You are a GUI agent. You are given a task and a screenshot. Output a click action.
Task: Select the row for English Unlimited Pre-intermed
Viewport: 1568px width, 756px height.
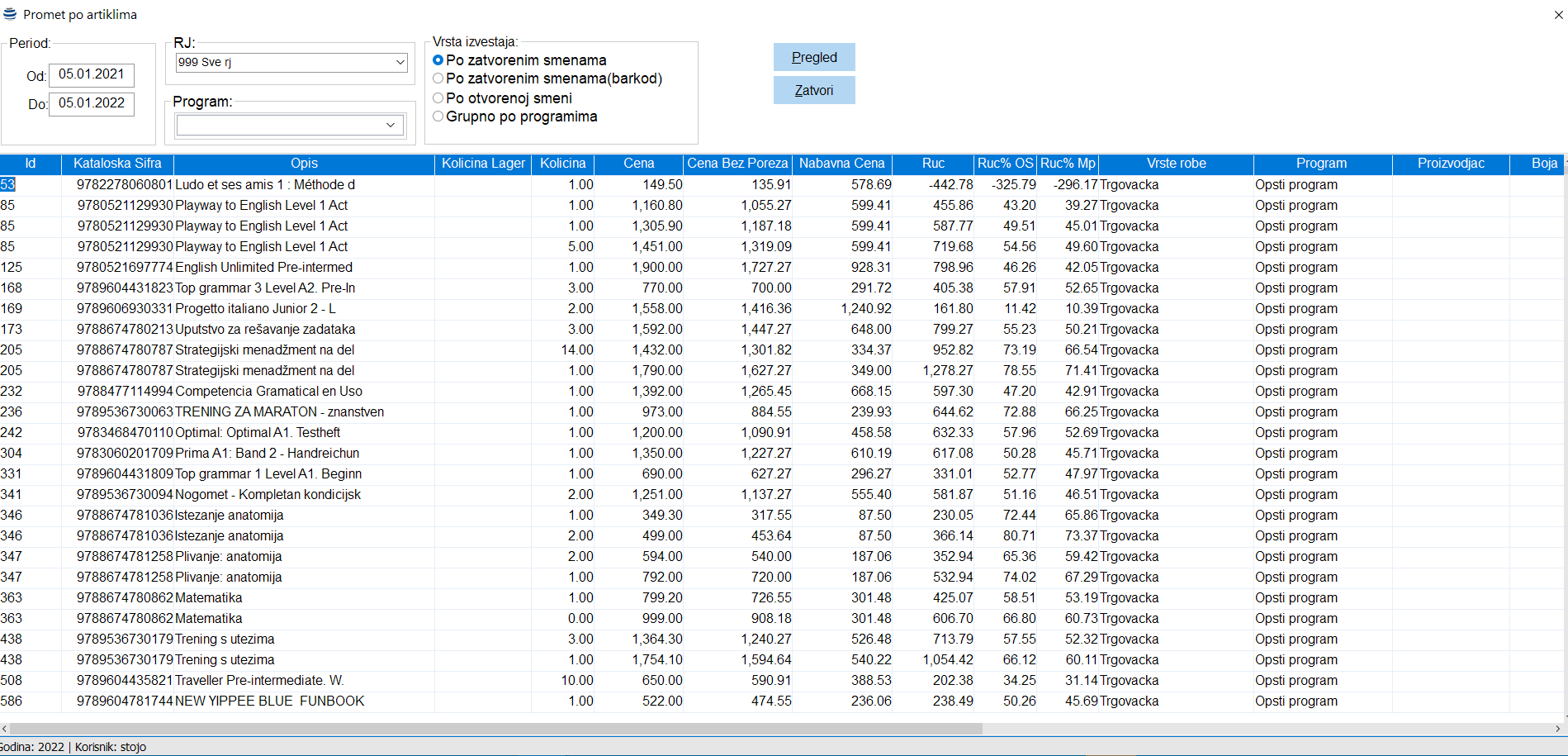tap(263, 268)
